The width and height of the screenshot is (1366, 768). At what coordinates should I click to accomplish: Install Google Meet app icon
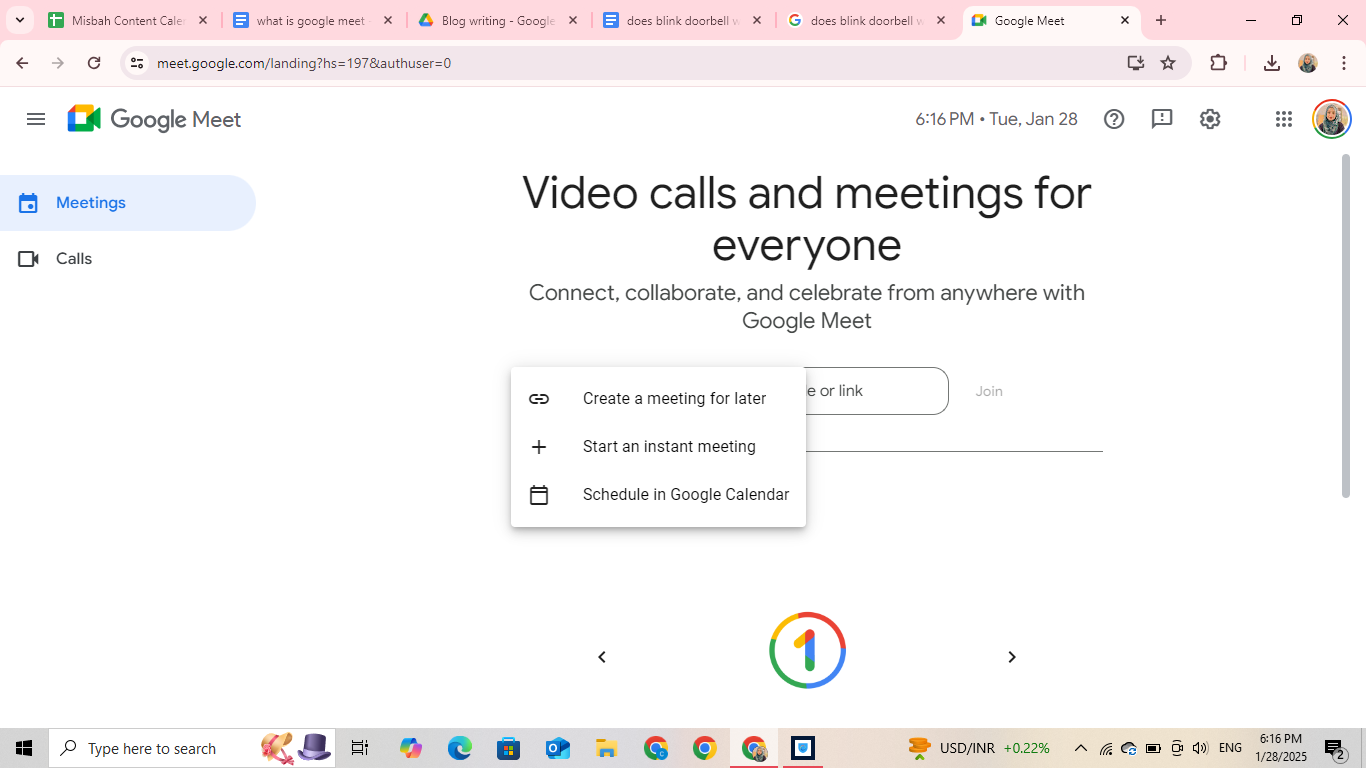click(x=1135, y=63)
